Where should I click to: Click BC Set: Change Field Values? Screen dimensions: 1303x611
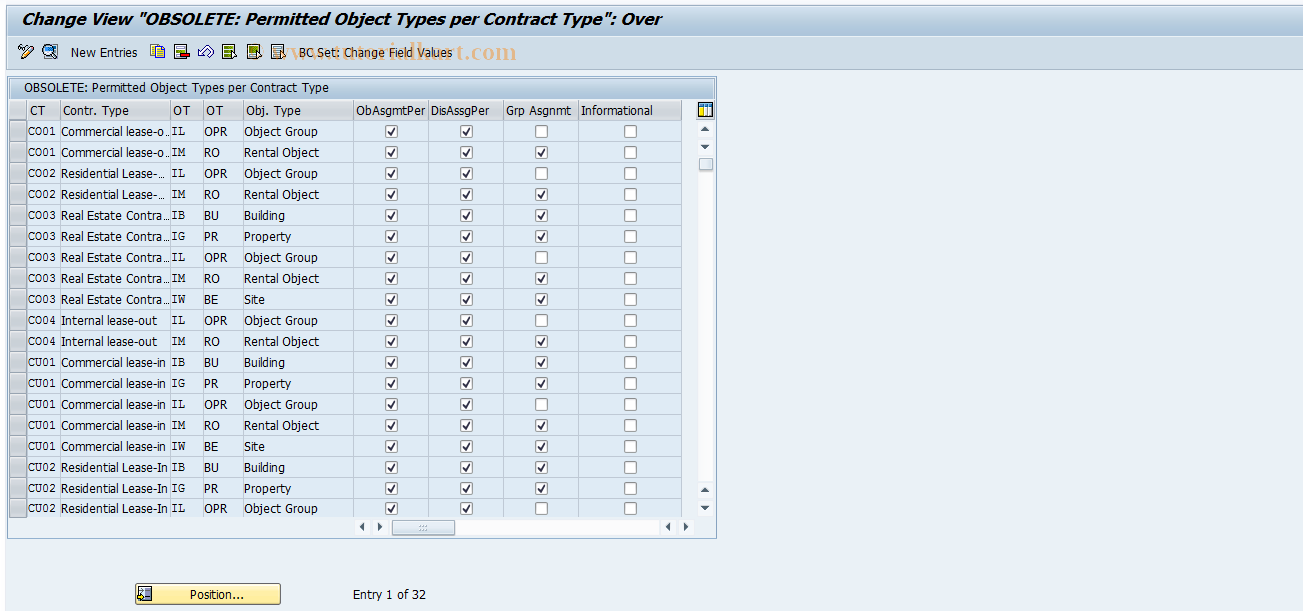click(x=375, y=53)
